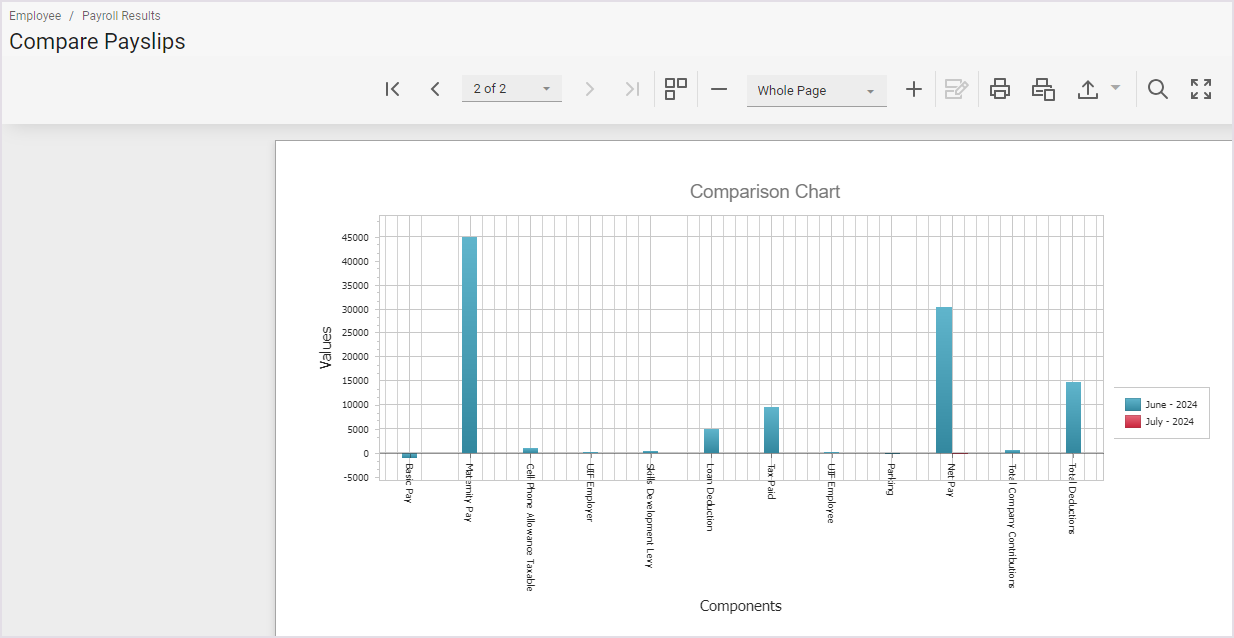The height and width of the screenshot is (638, 1234).
Task: Jump to the first page of the report
Action: 392,89
